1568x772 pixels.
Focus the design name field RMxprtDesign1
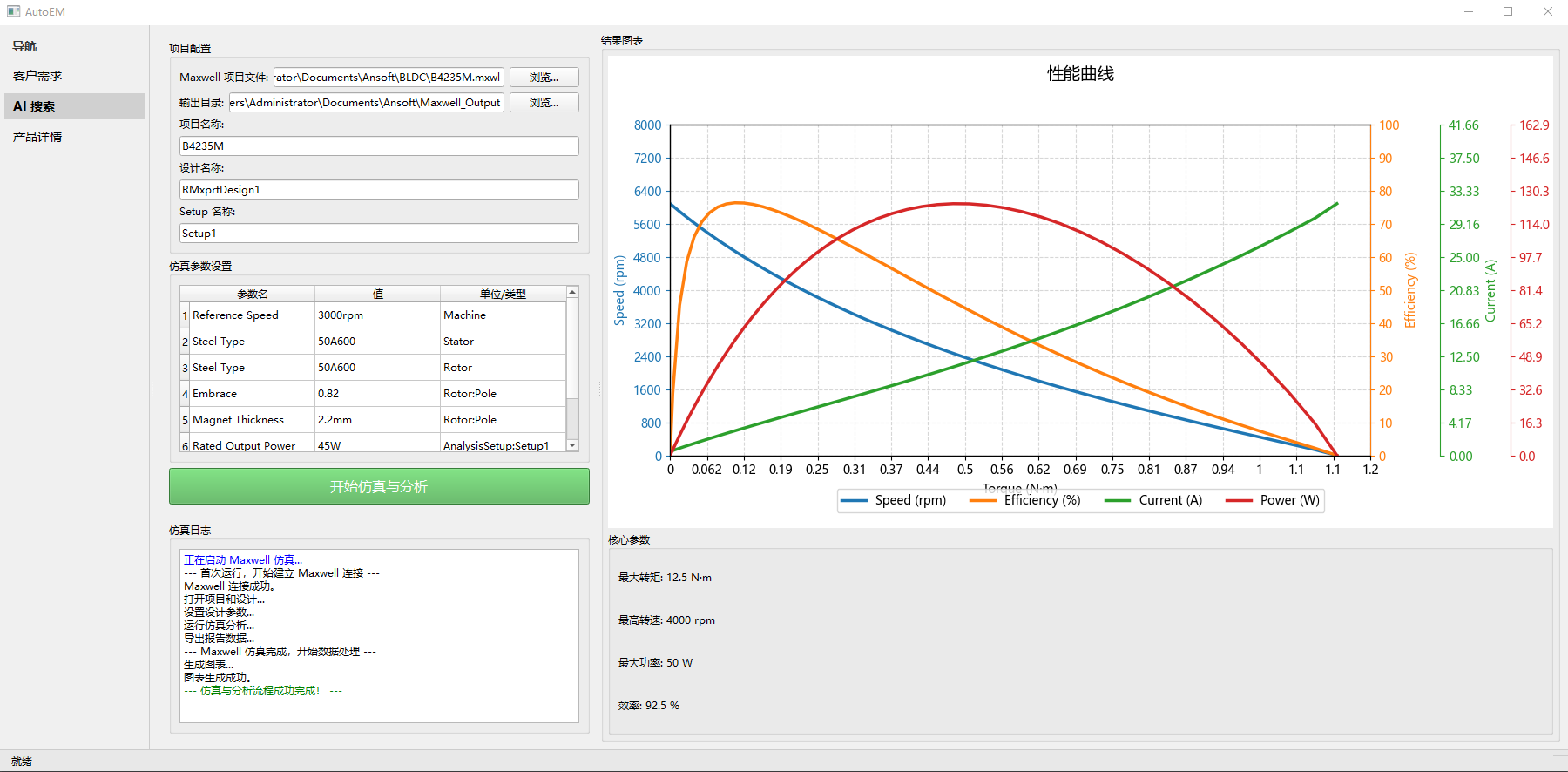point(379,190)
